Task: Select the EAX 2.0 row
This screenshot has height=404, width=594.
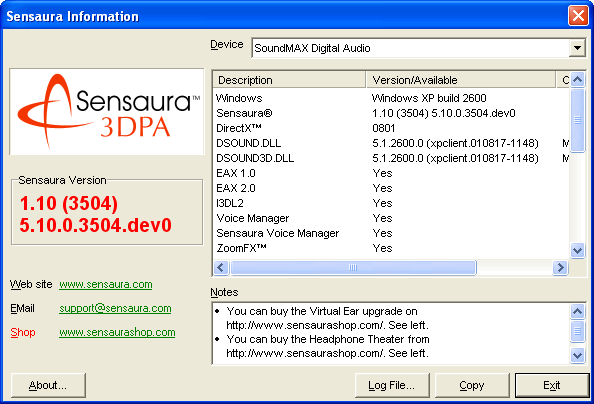Action: click(x=391, y=188)
